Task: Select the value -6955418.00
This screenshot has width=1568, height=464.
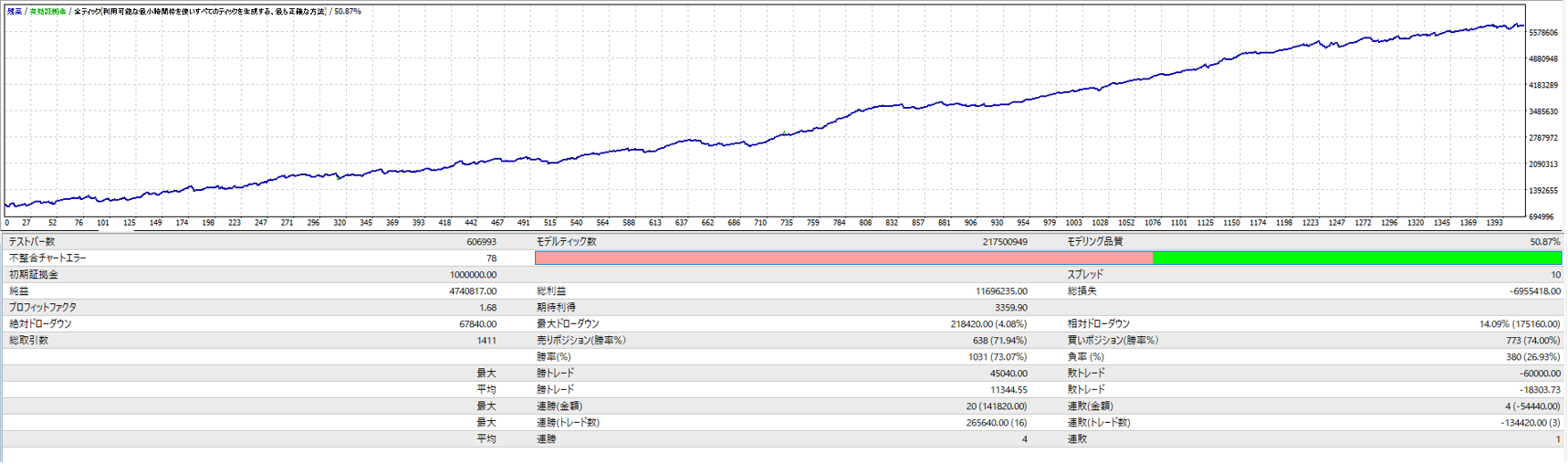Action: 1535,291
